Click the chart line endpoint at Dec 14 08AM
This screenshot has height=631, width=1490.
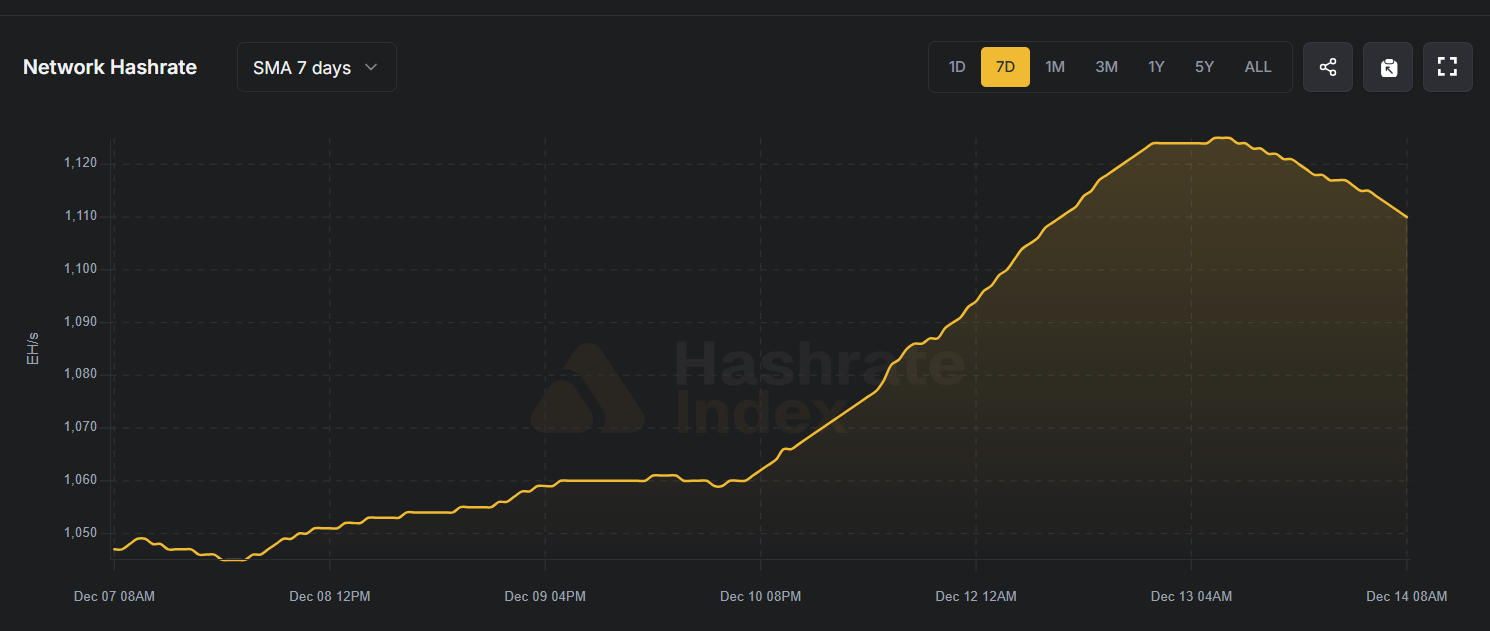pyautogui.click(x=1407, y=217)
